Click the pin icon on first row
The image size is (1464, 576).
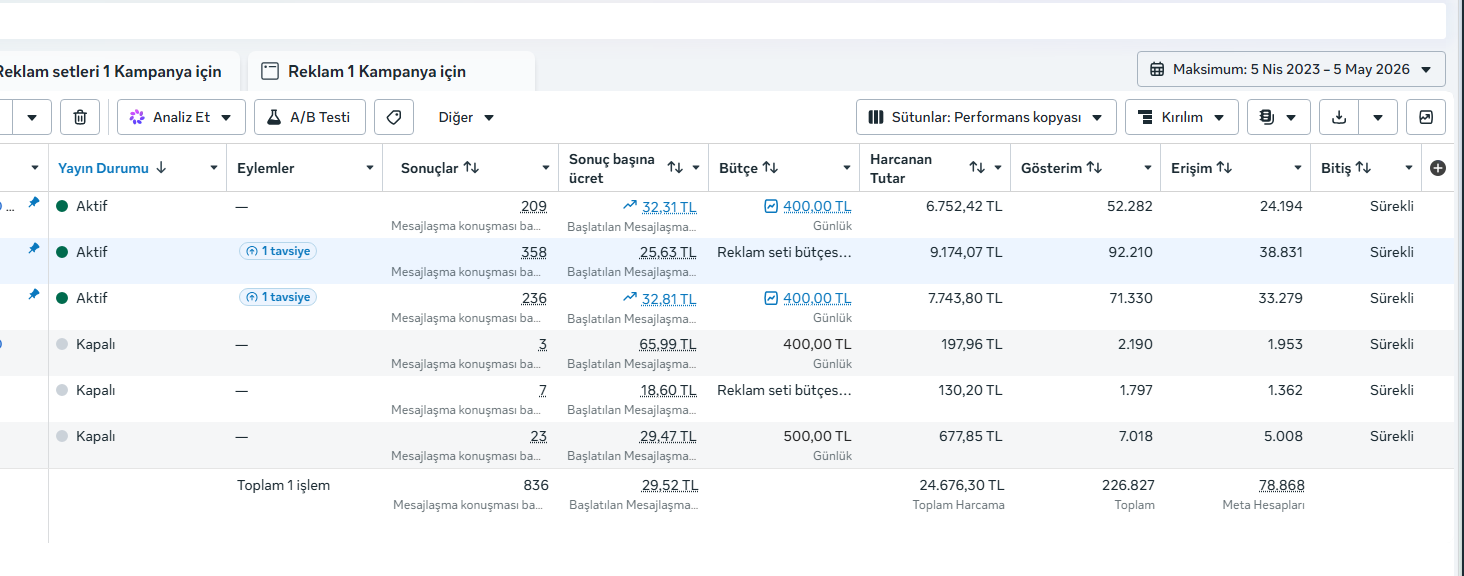(x=34, y=203)
